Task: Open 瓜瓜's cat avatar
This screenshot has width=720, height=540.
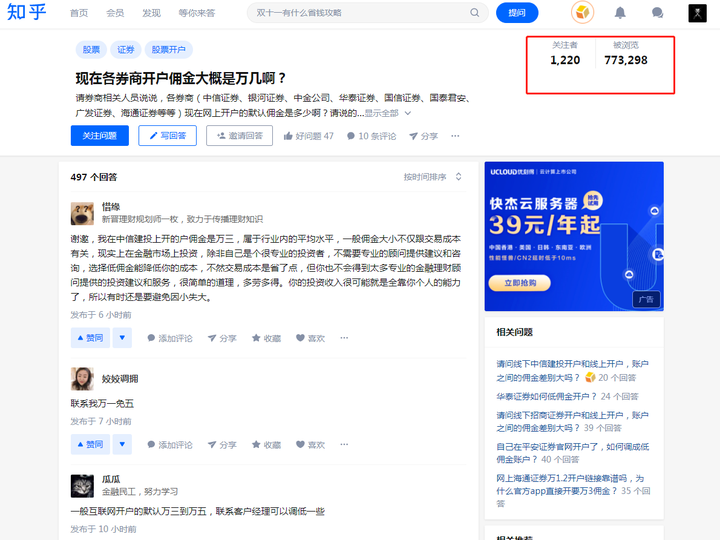Action: (82, 486)
